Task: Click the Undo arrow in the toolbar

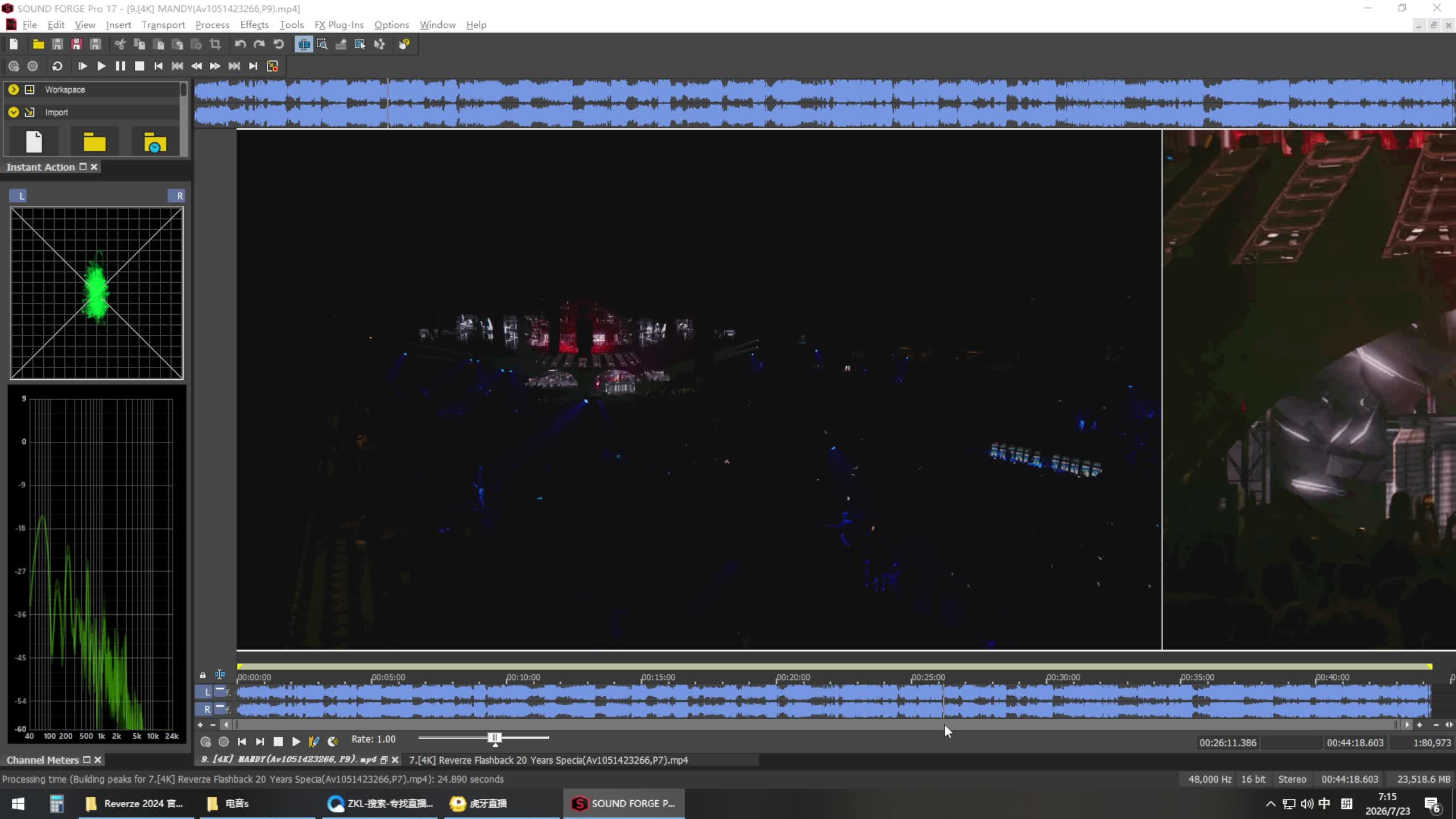Action: [240, 44]
